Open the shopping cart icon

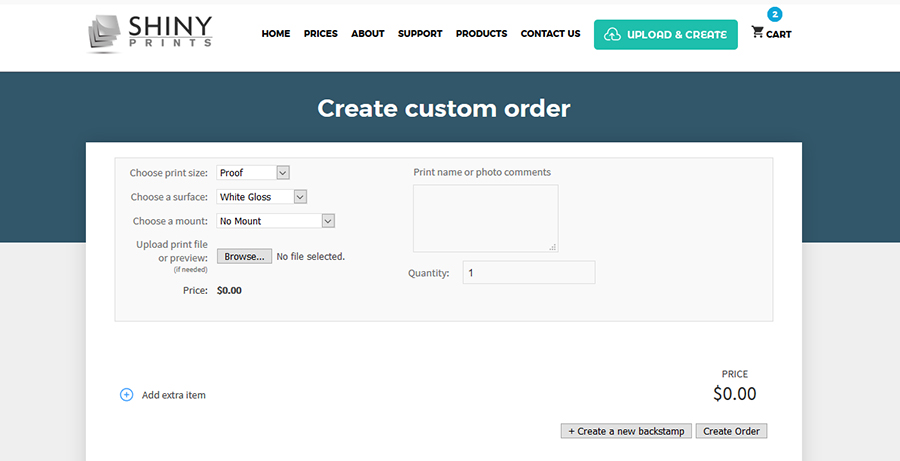(x=757, y=32)
